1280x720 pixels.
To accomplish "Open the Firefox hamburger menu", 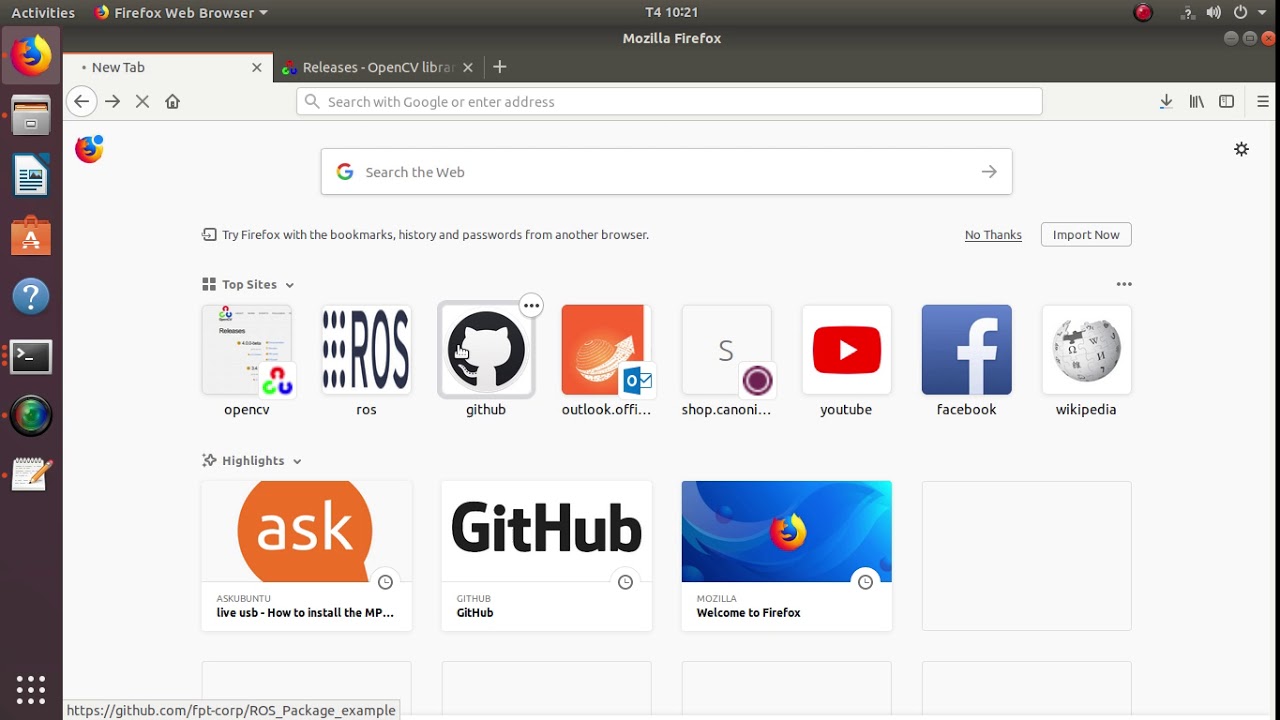I will pyautogui.click(x=1263, y=101).
